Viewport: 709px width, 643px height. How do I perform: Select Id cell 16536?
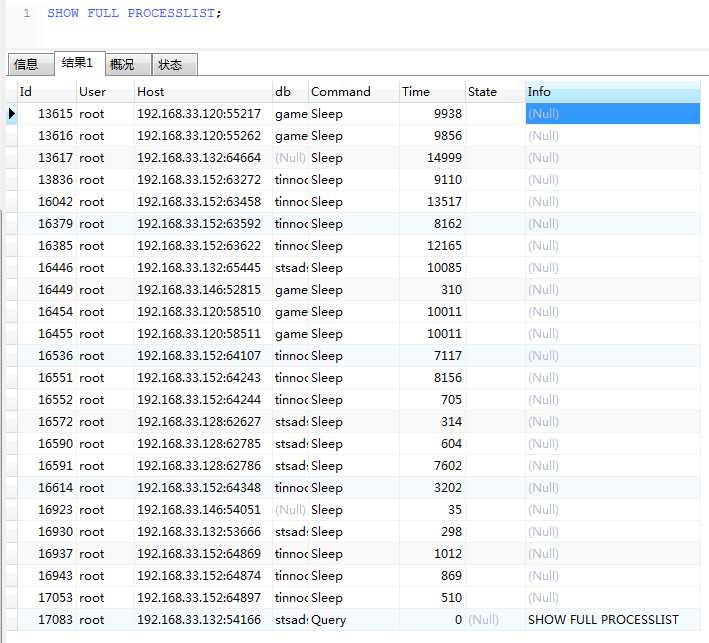click(x=47, y=356)
